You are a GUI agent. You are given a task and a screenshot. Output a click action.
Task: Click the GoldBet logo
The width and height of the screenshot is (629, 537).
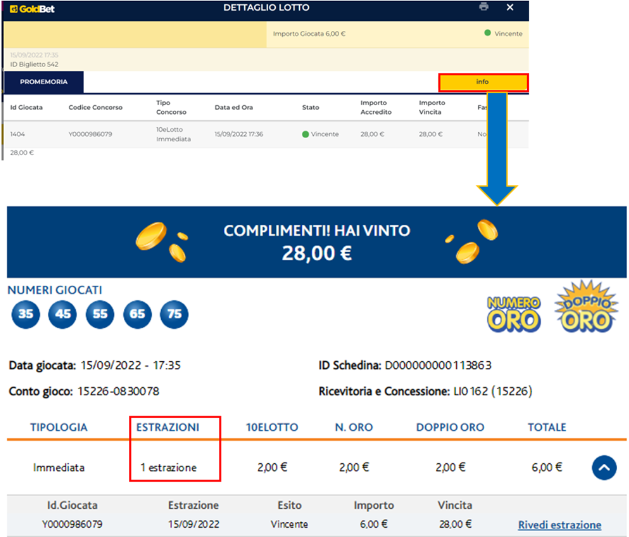coord(30,8)
